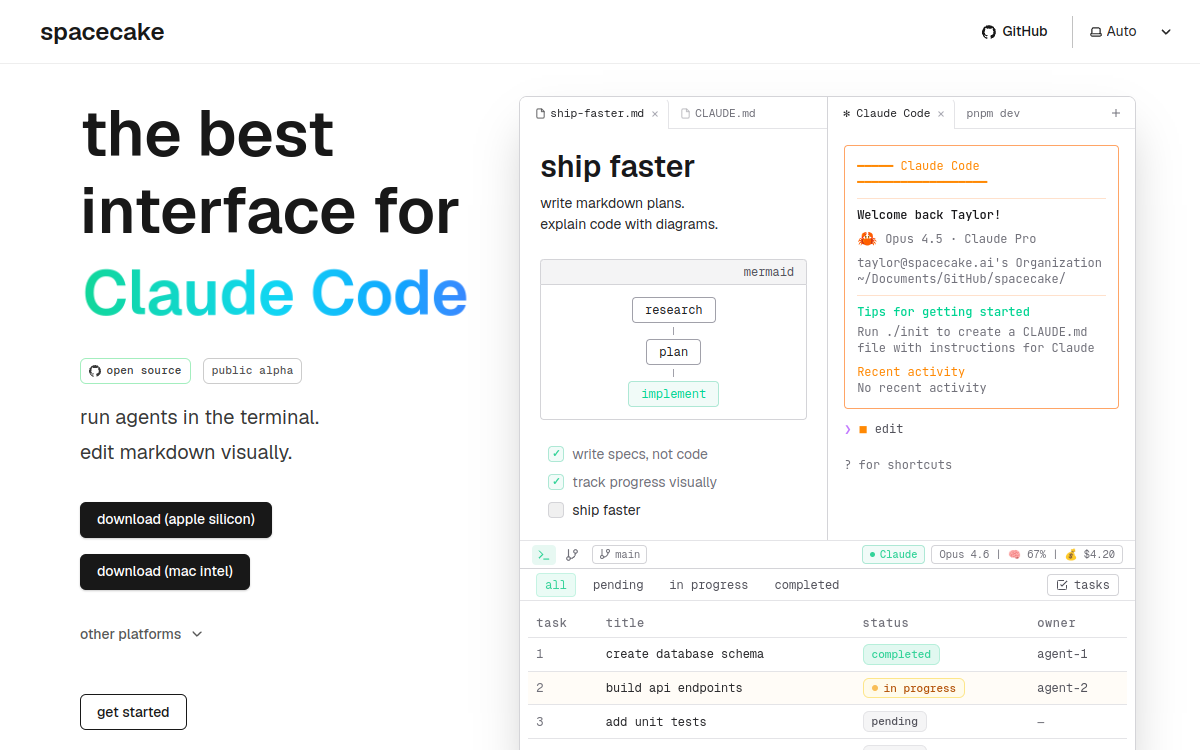Click the agent-1 owner cell
The width and height of the screenshot is (1200, 750).
coord(1062,654)
